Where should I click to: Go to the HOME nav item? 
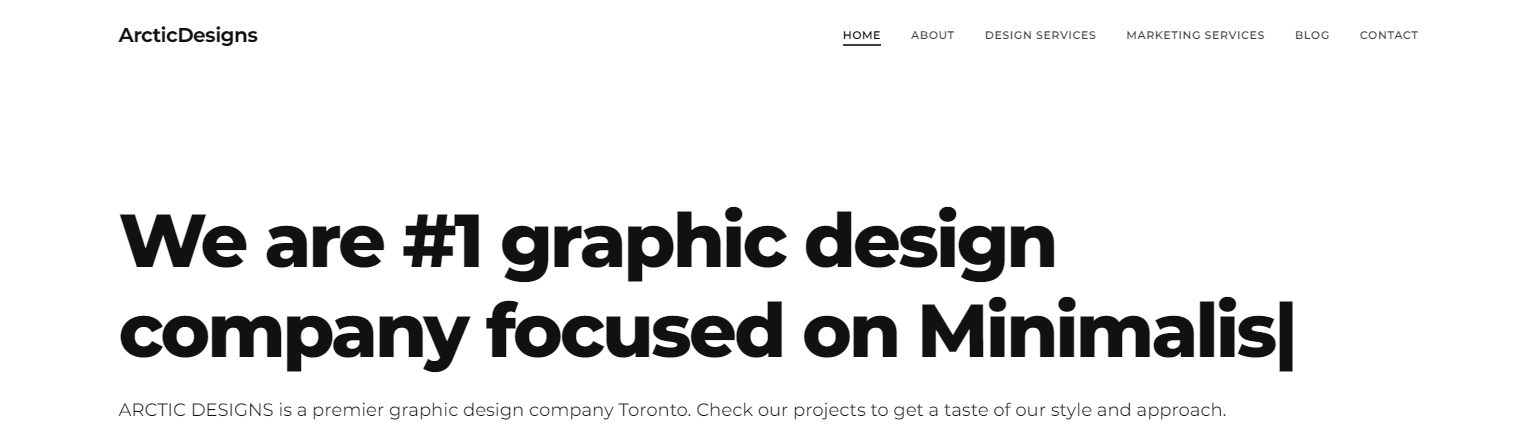coord(861,35)
